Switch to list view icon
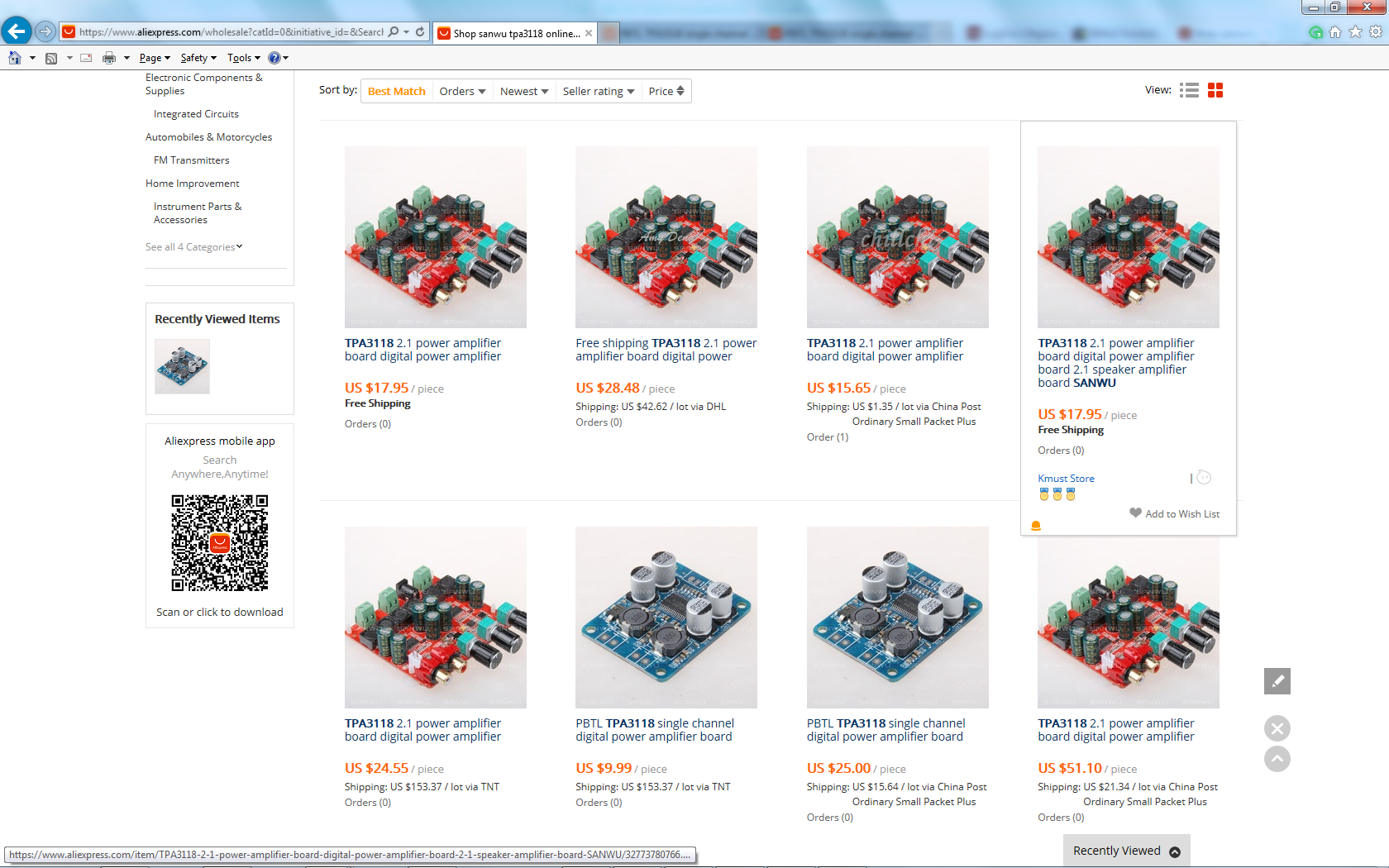Image resolution: width=1389 pixels, height=868 pixels. click(1189, 90)
